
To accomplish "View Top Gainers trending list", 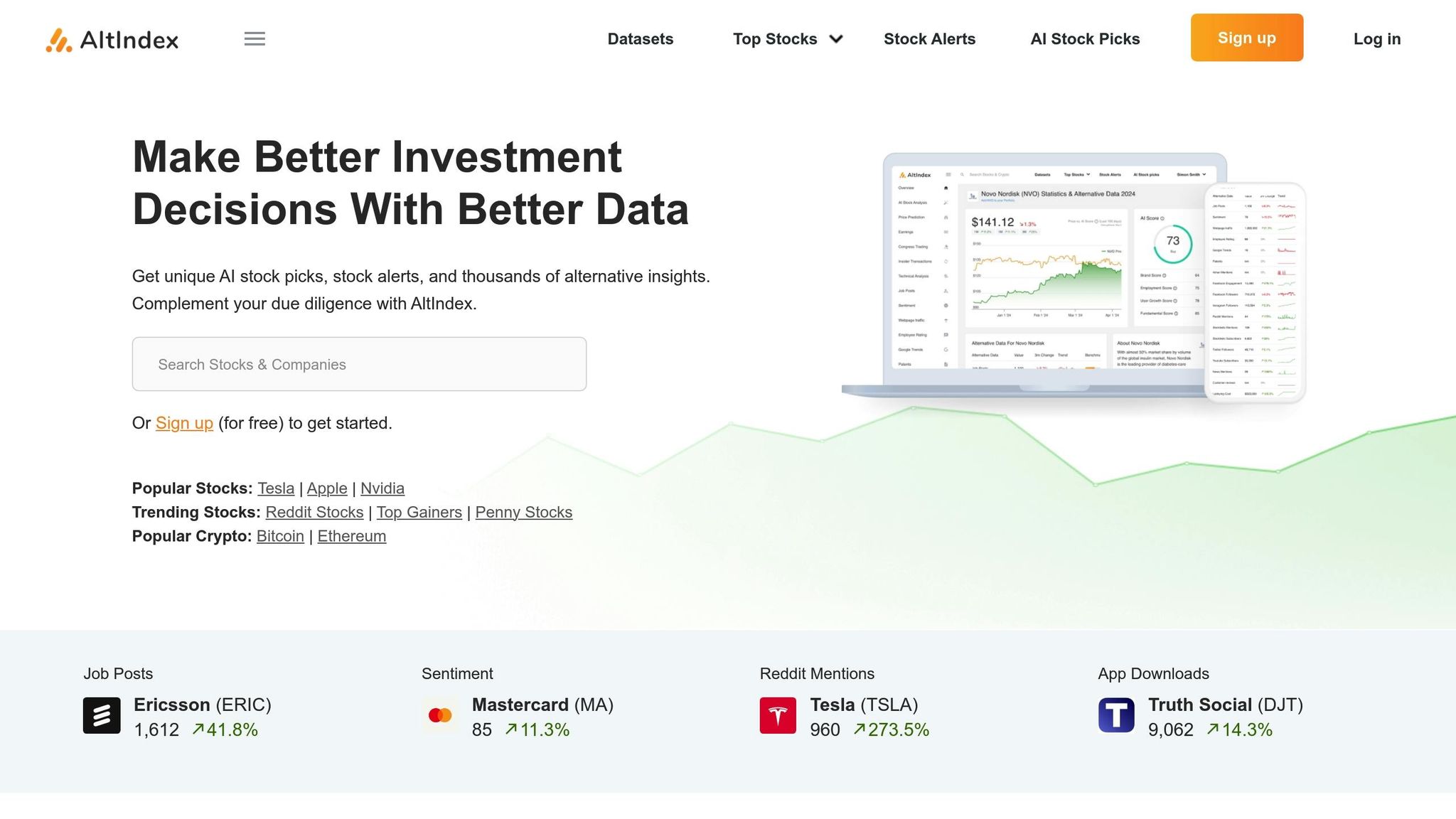I will [419, 513].
